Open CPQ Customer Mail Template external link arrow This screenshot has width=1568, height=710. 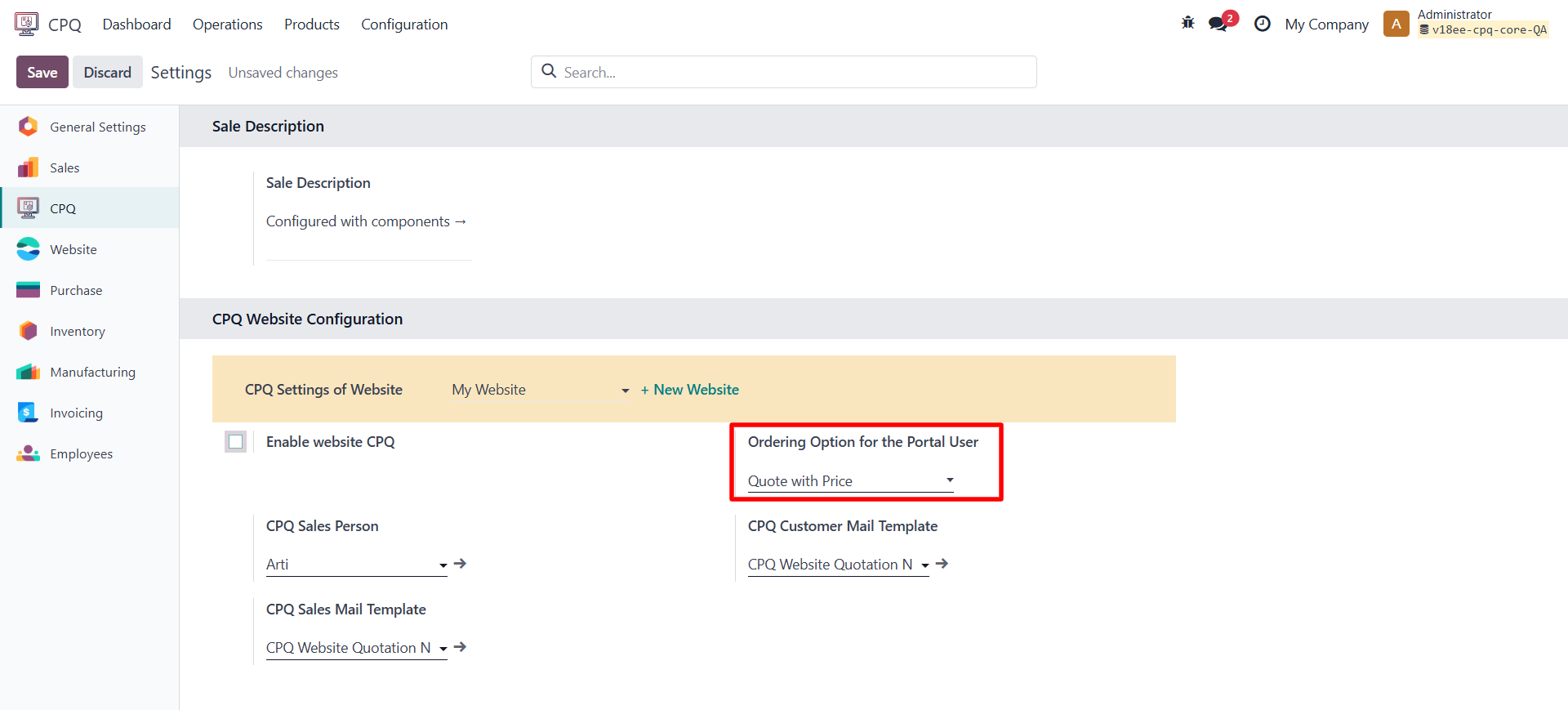pos(942,564)
